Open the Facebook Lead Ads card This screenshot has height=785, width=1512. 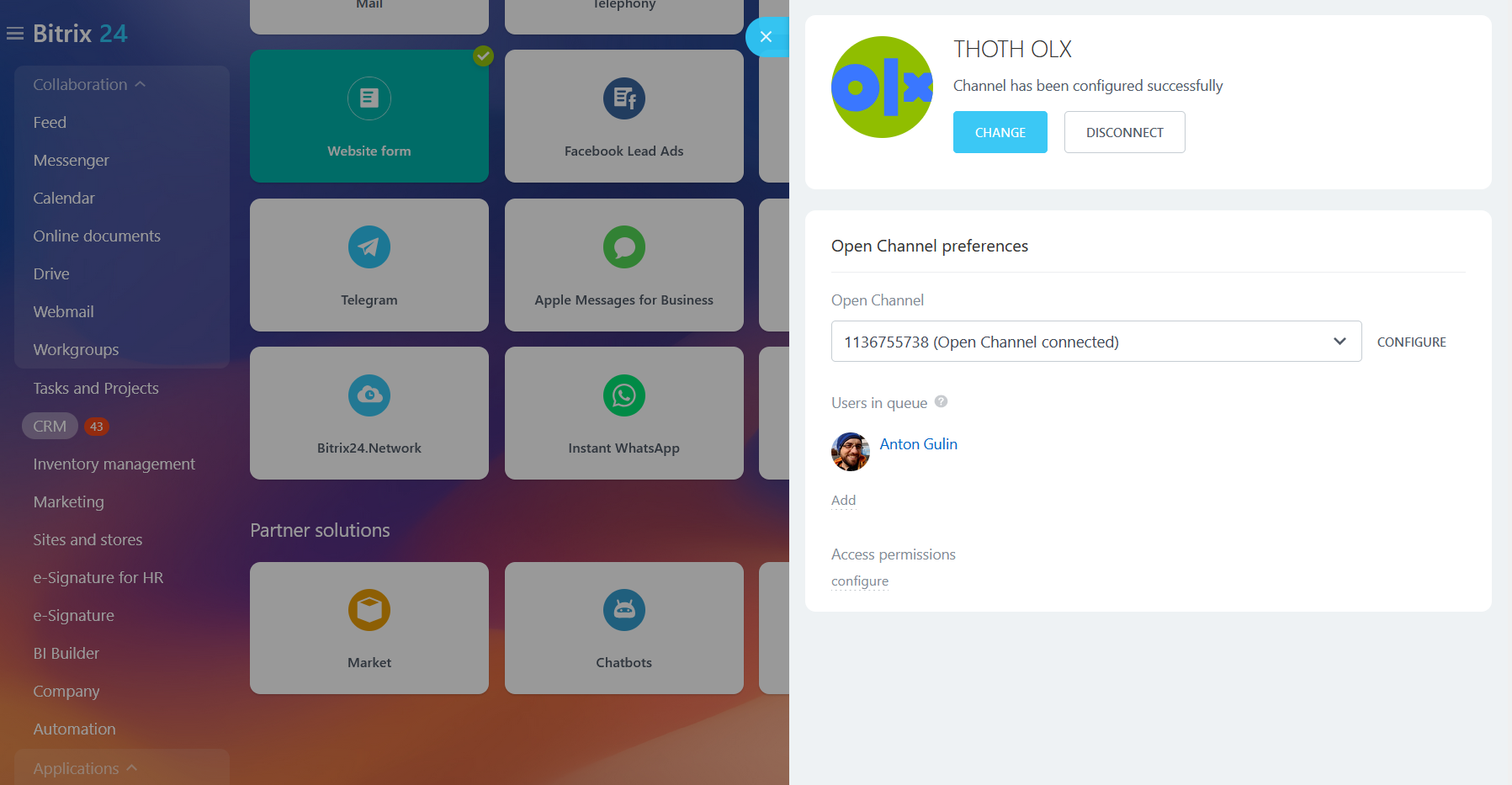point(624,116)
